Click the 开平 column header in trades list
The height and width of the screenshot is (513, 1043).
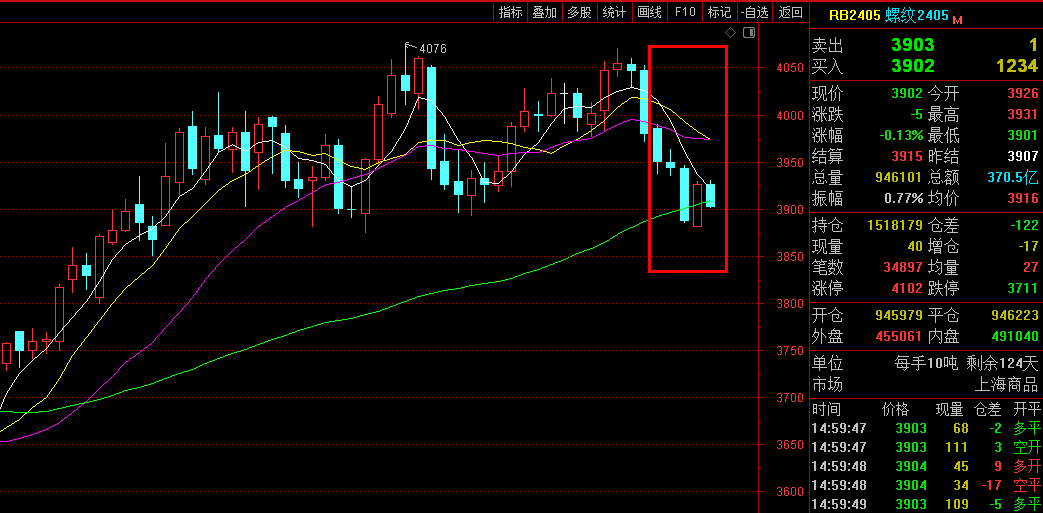1026,409
